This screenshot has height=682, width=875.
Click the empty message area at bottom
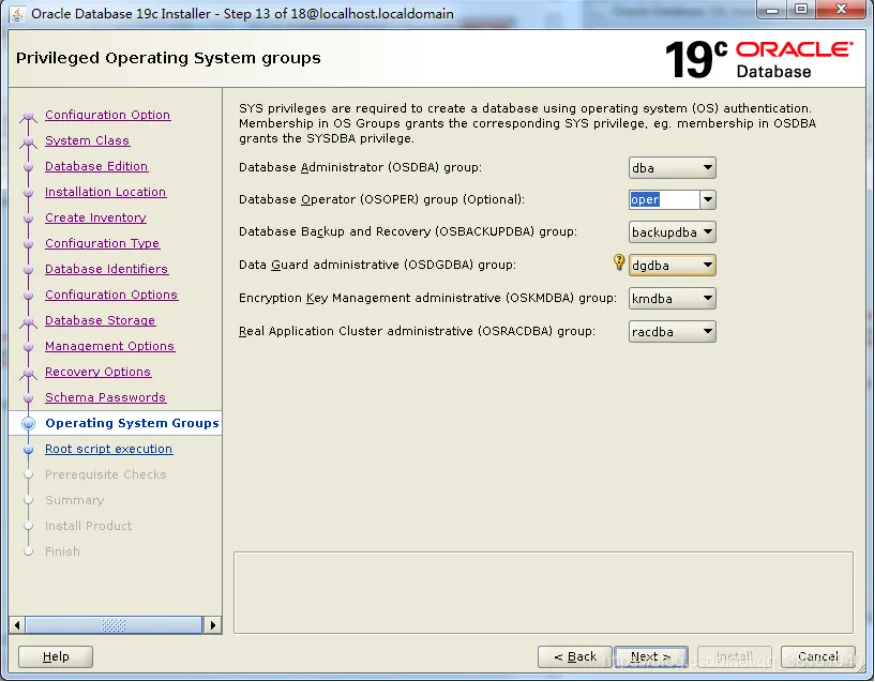pyautogui.click(x=543, y=593)
